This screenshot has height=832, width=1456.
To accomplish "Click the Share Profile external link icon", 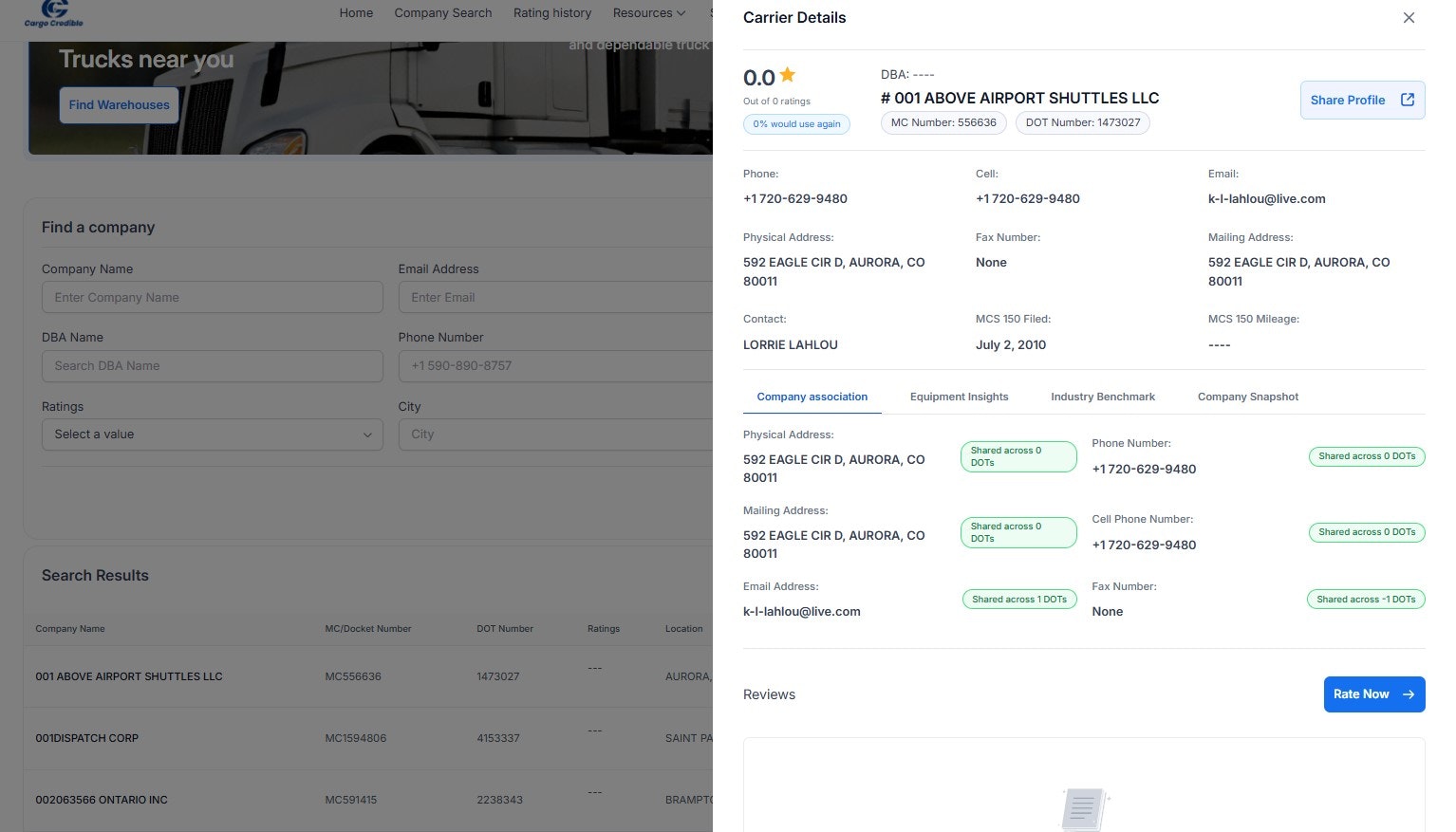I will (x=1408, y=100).
